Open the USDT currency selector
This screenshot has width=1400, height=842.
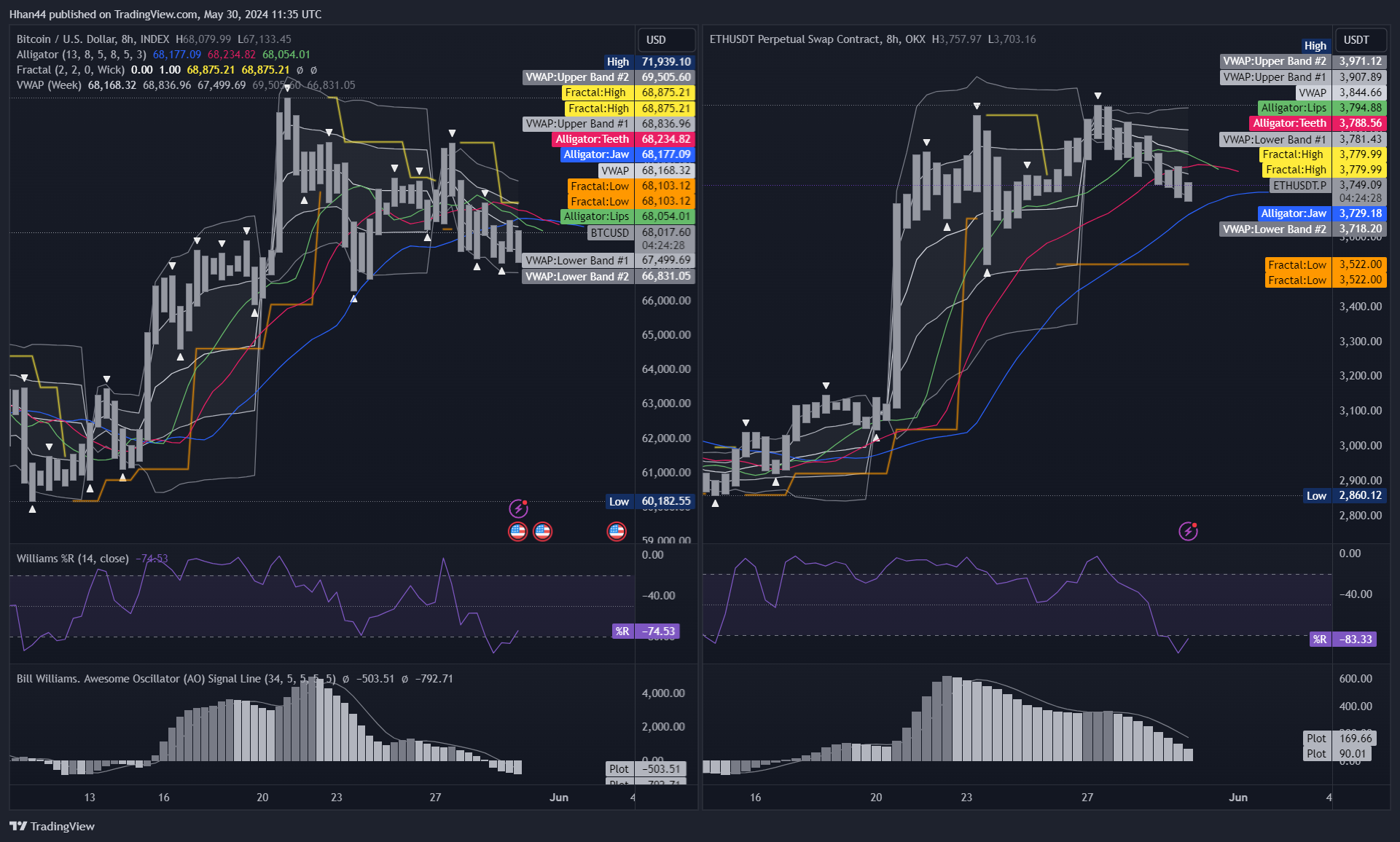click(x=1361, y=40)
